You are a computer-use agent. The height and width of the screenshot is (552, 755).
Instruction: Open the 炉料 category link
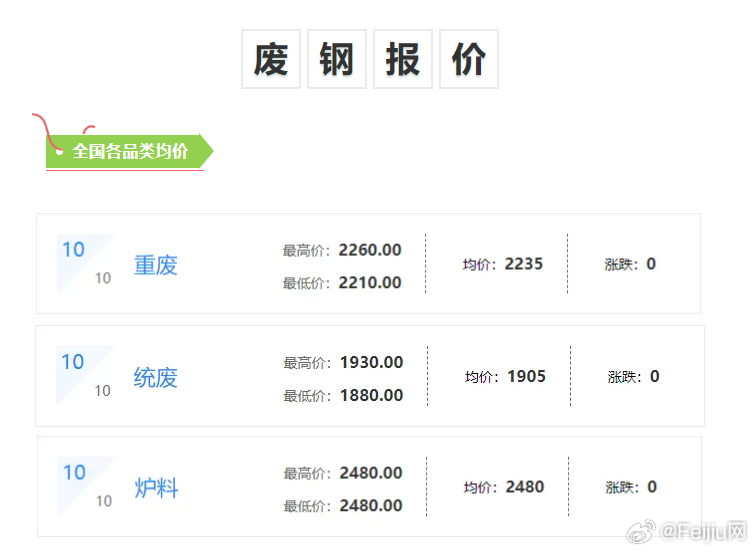(x=156, y=488)
